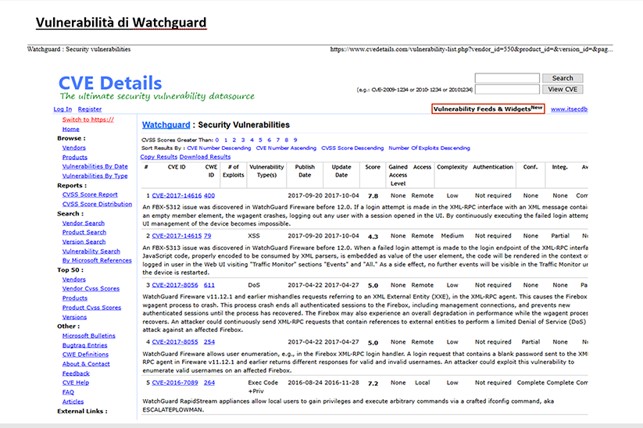Open Vulnerabilities By Date
This screenshot has width=643, height=428.
click(95, 166)
